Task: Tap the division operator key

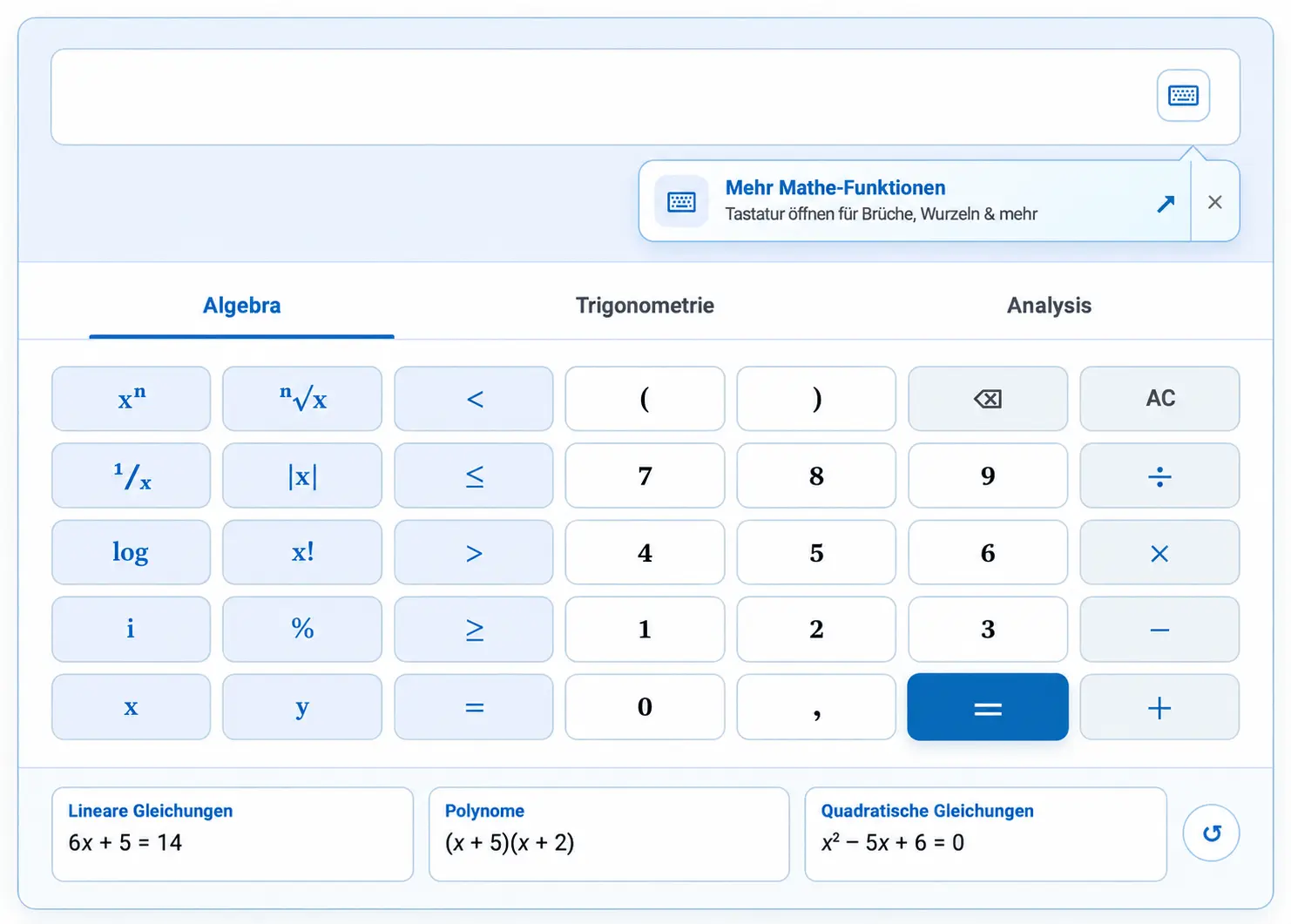Action: (x=1159, y=475)
